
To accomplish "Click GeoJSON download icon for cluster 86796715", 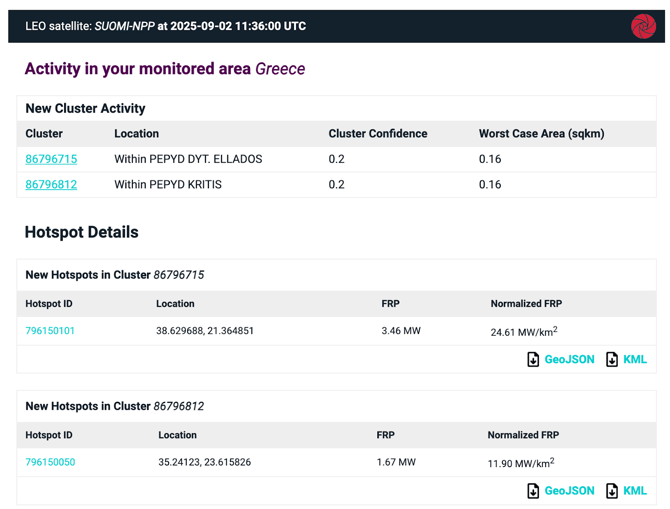I will point(533,359).
